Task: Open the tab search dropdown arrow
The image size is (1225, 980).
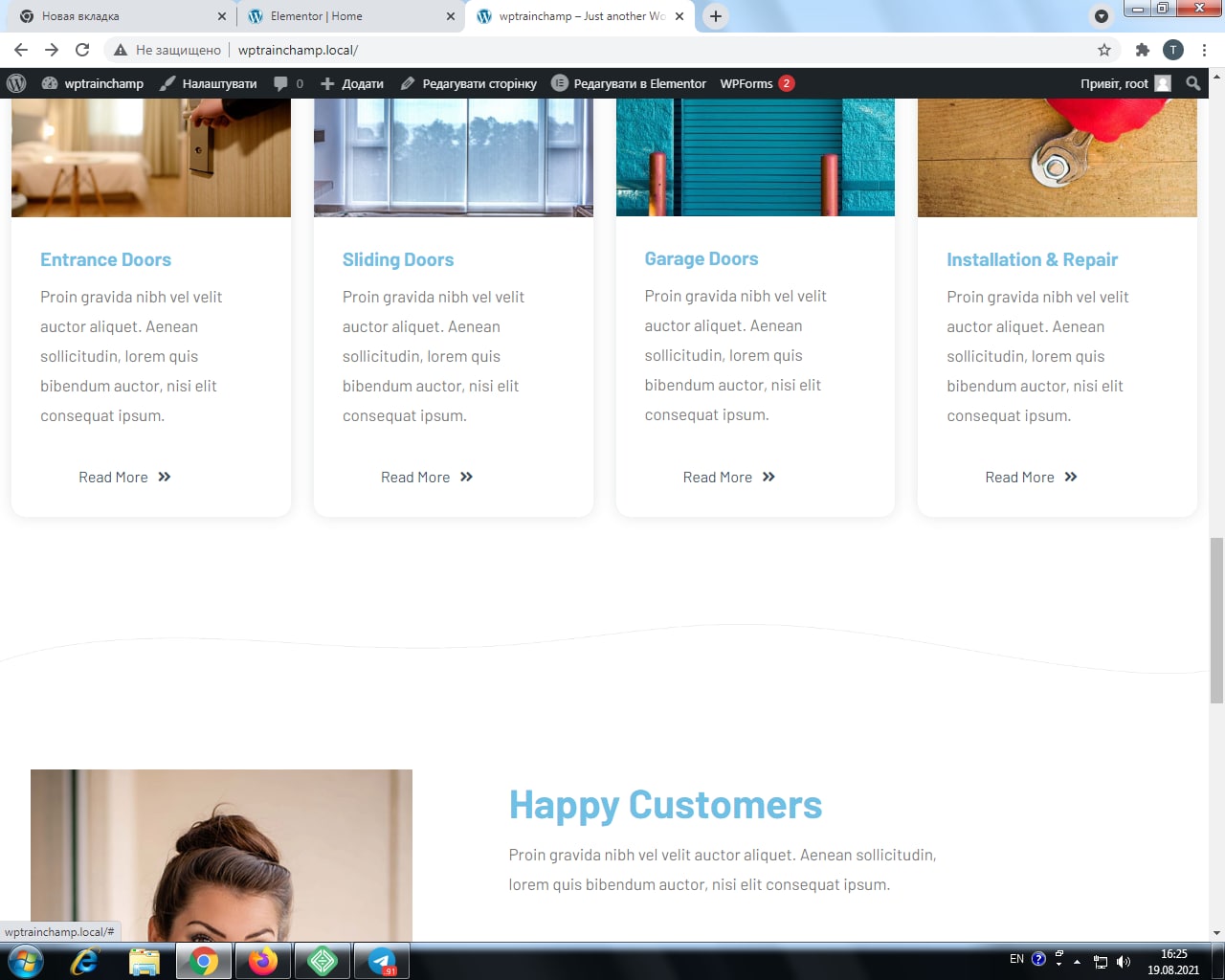Action: point(1102,16)
